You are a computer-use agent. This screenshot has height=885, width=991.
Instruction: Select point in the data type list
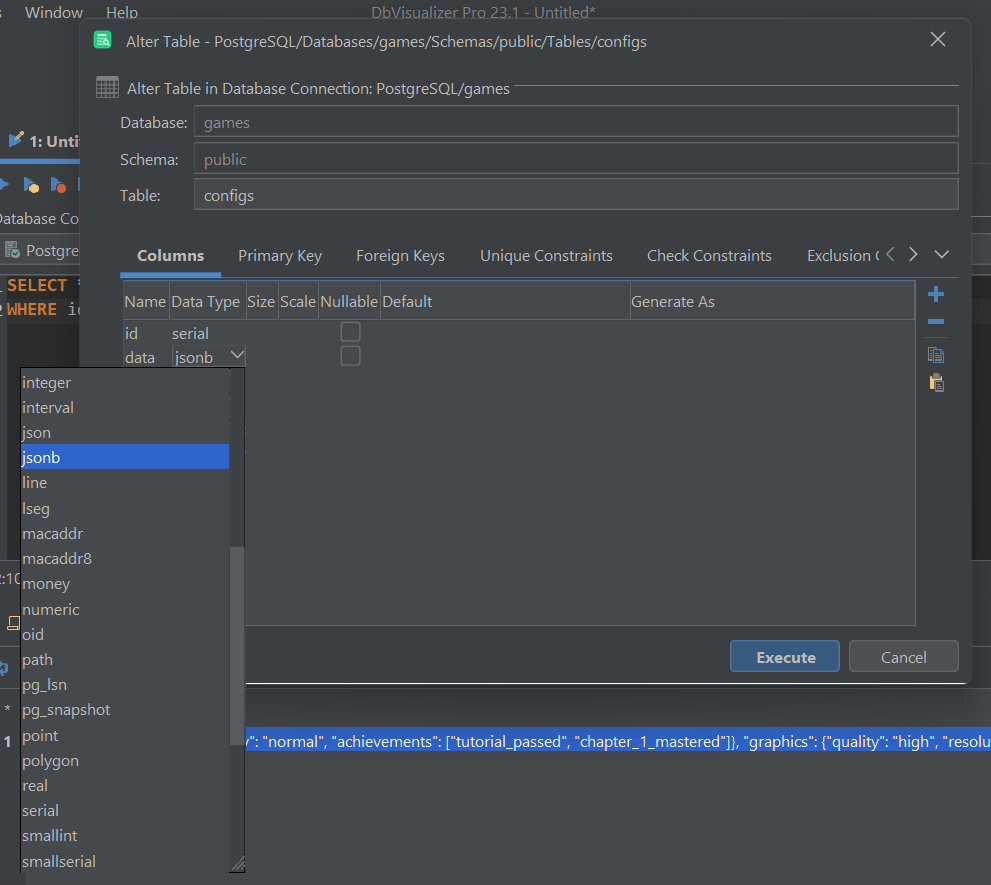pyautogui.click(x=125, y=735)
